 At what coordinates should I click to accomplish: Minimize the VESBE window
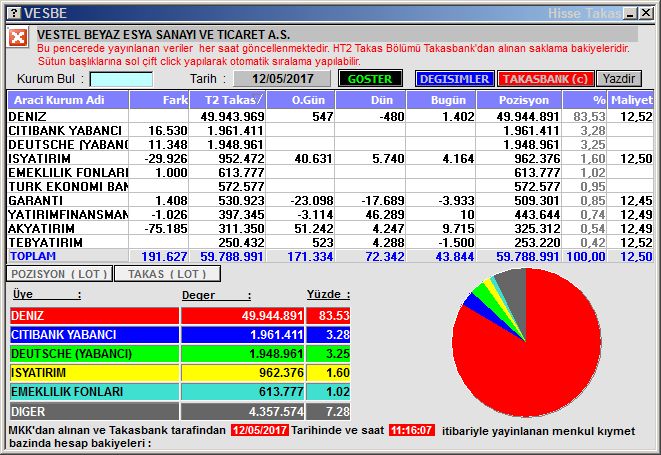pos(631,13)
